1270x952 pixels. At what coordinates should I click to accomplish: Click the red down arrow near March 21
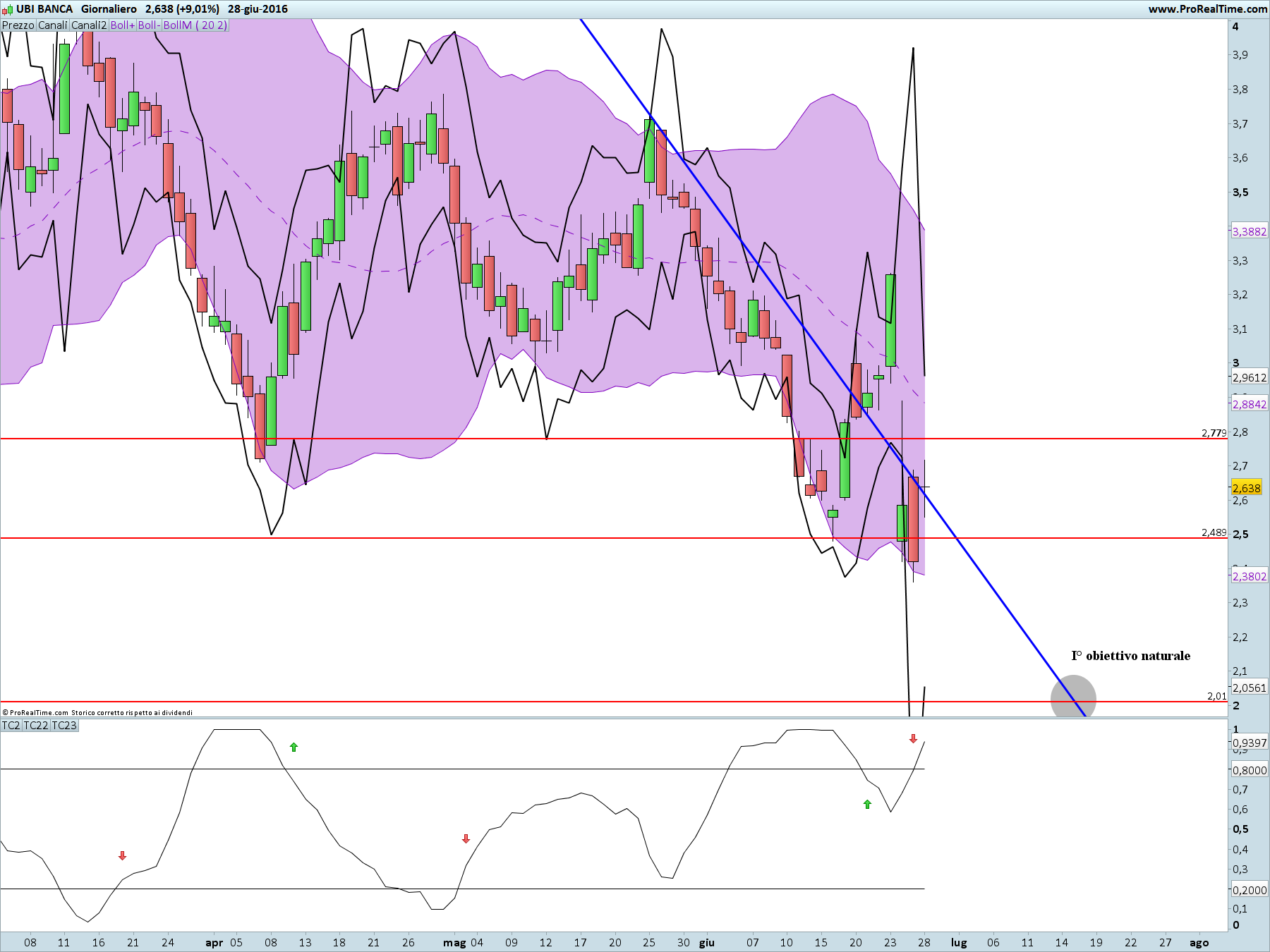tap(122, 855)
